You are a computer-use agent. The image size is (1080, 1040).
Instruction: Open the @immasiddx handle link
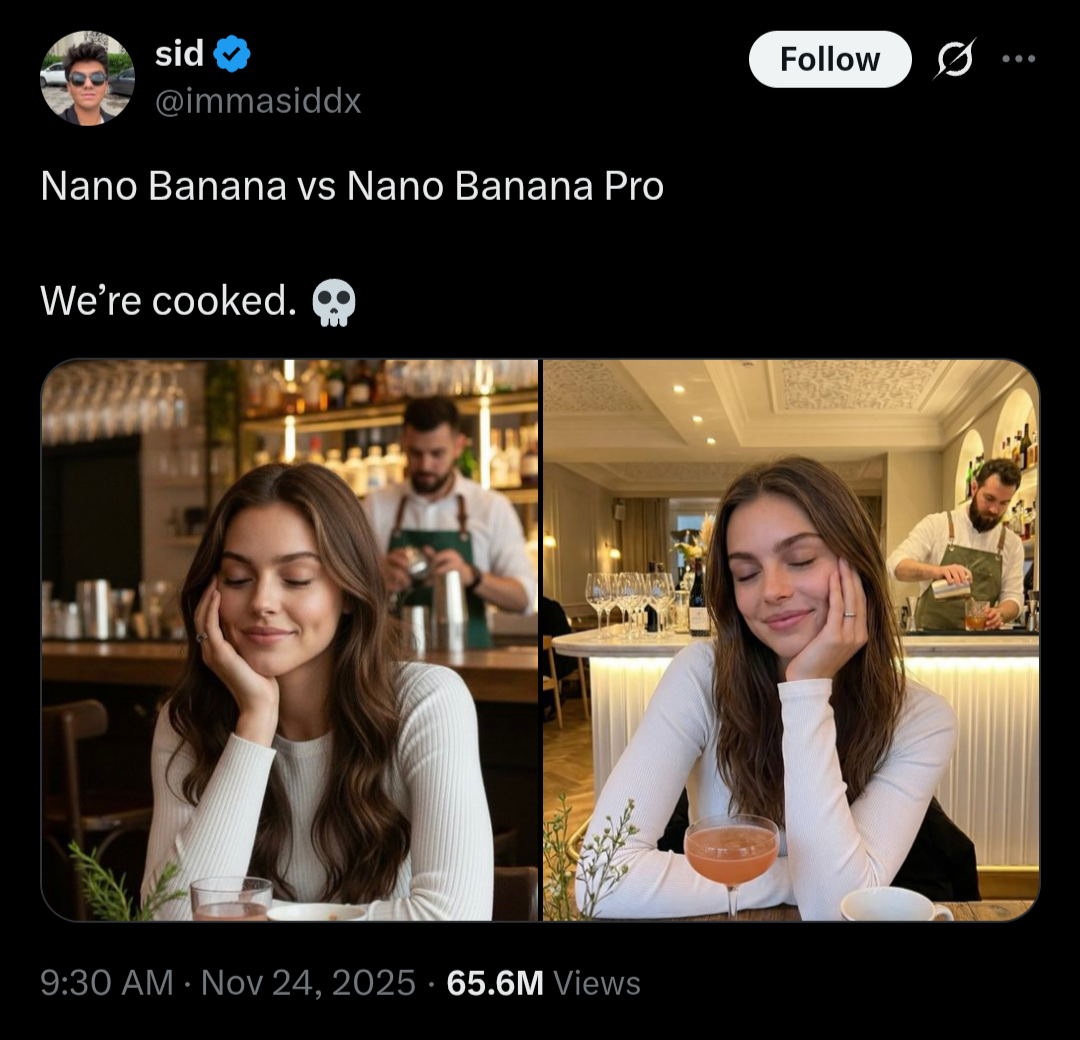click(x=257, y=100)
